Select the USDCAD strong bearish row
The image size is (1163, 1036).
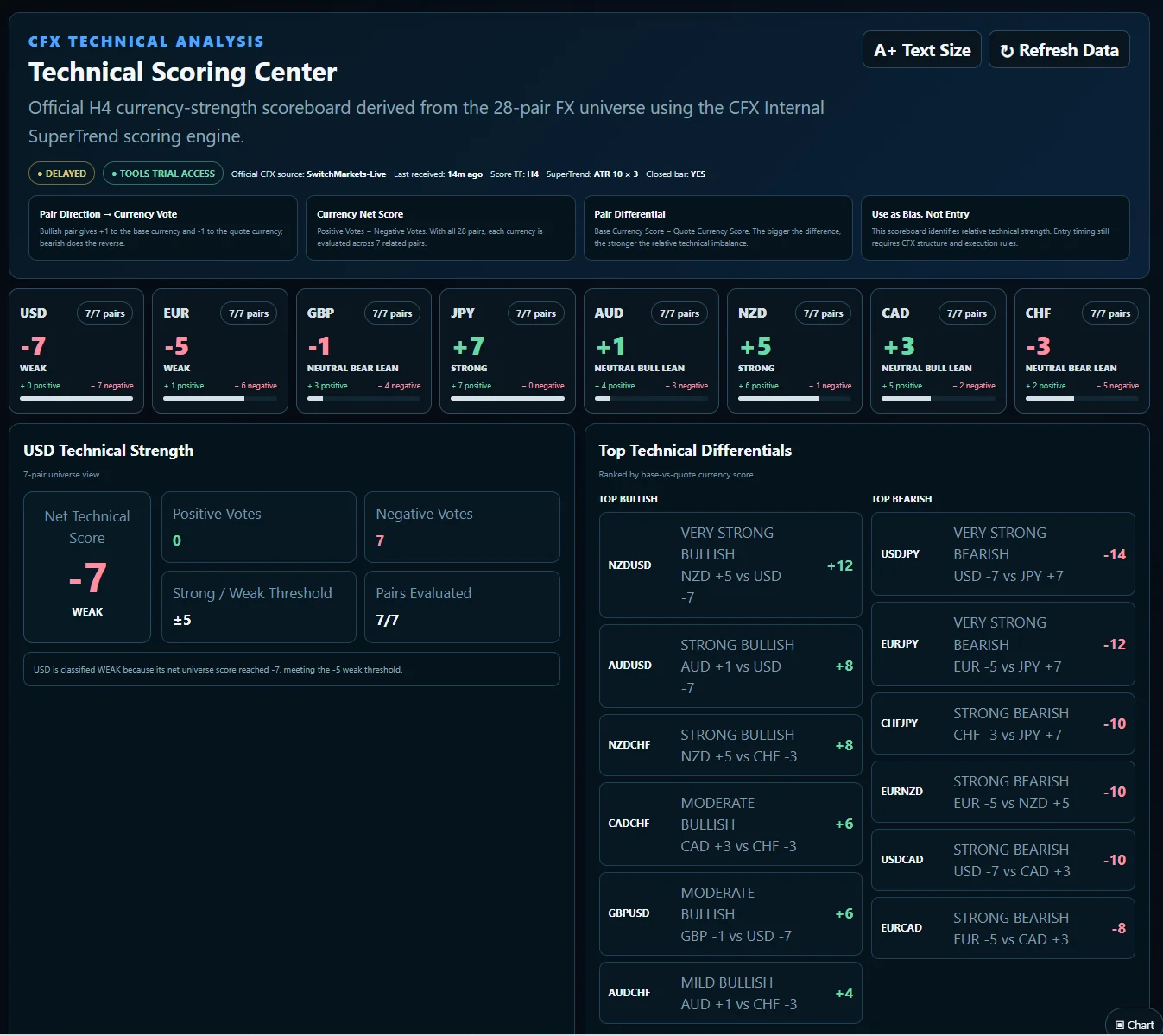[1003, 860]
